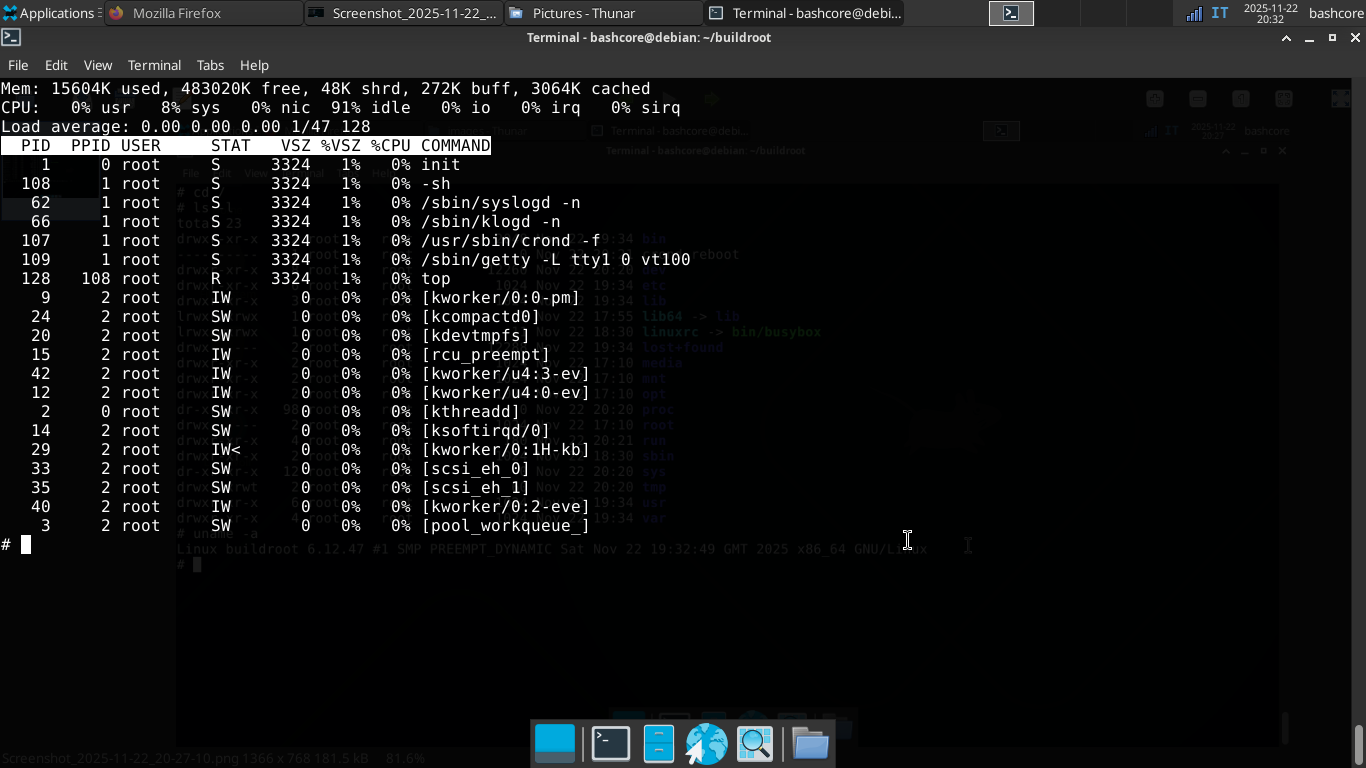Viewport: 1366px width, 768px height.
Task: Click the workspace switcher terminal thumbnail
Action: (1011, 13)
